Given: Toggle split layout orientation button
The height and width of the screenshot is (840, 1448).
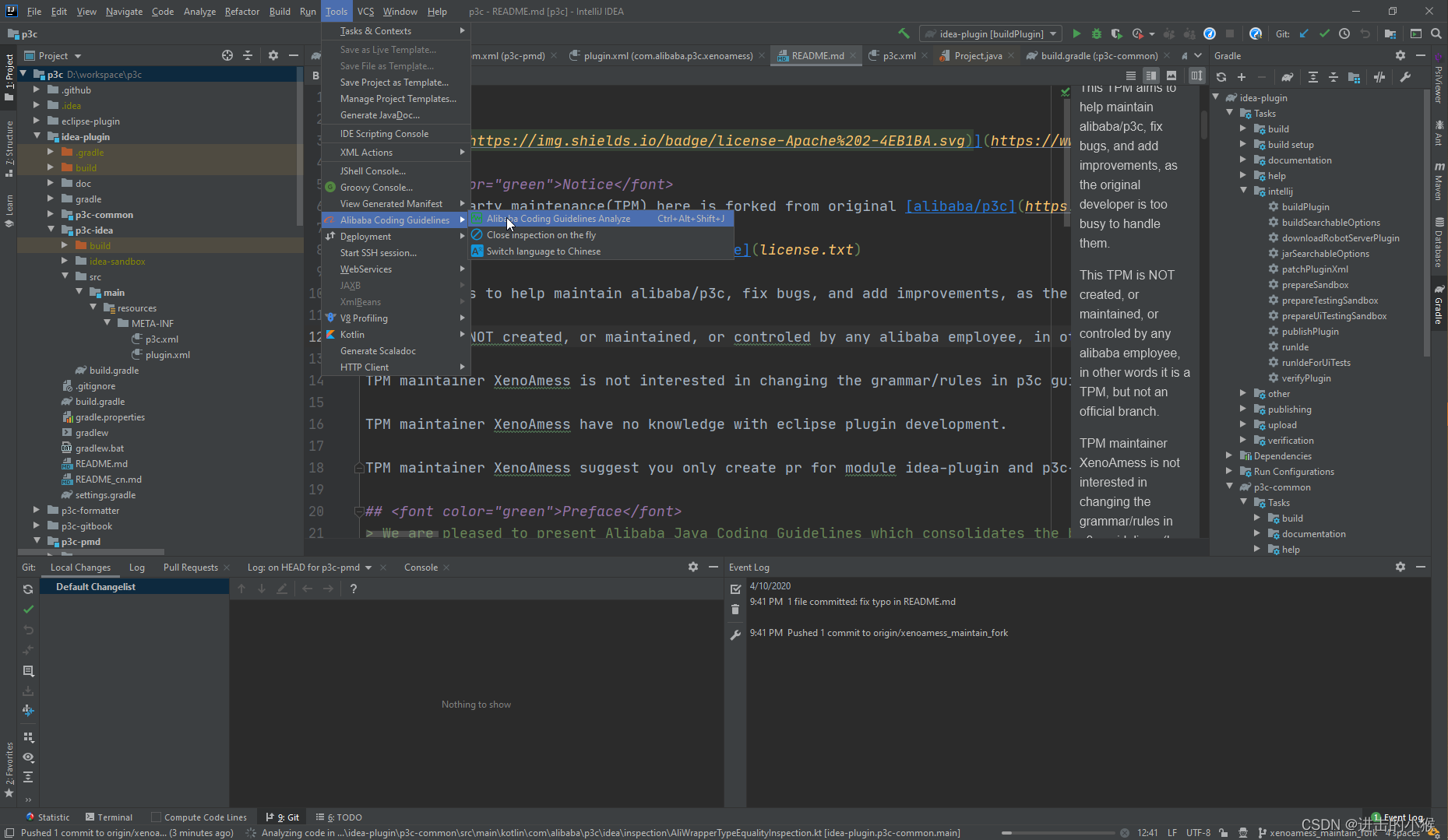Looking at the screenshot, I should [x=1196, y=76].
